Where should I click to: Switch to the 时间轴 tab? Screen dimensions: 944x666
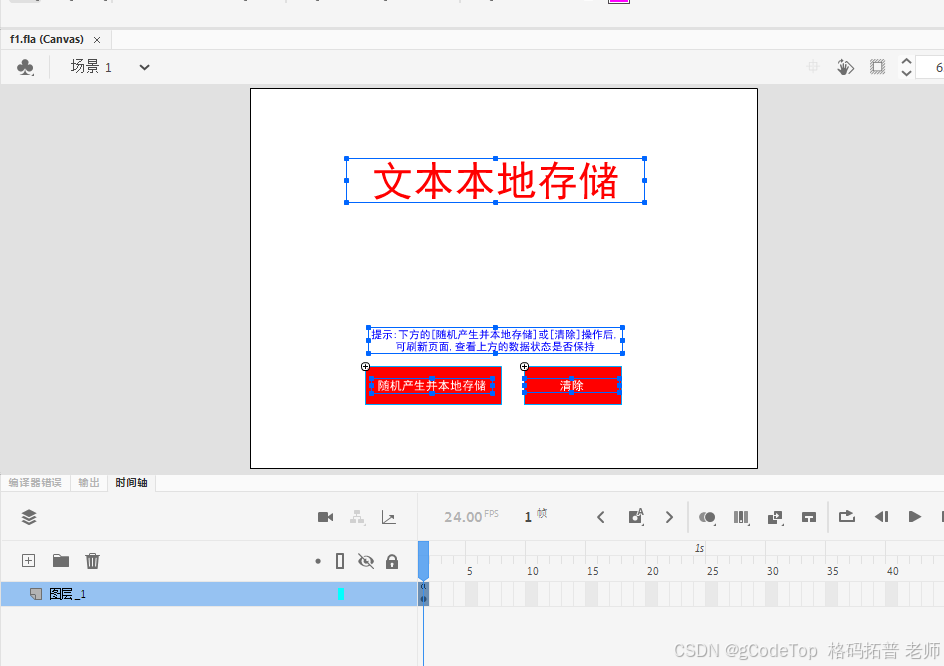(x=131, y=482)
